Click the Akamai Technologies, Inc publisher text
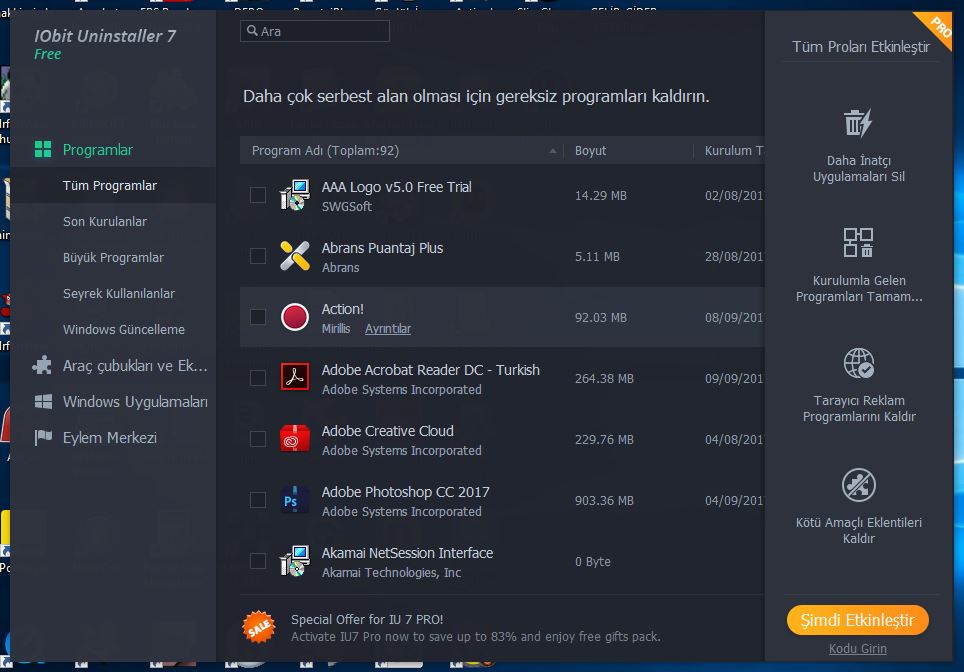Viewport: 964px width, 672px height. click(391, 572)
